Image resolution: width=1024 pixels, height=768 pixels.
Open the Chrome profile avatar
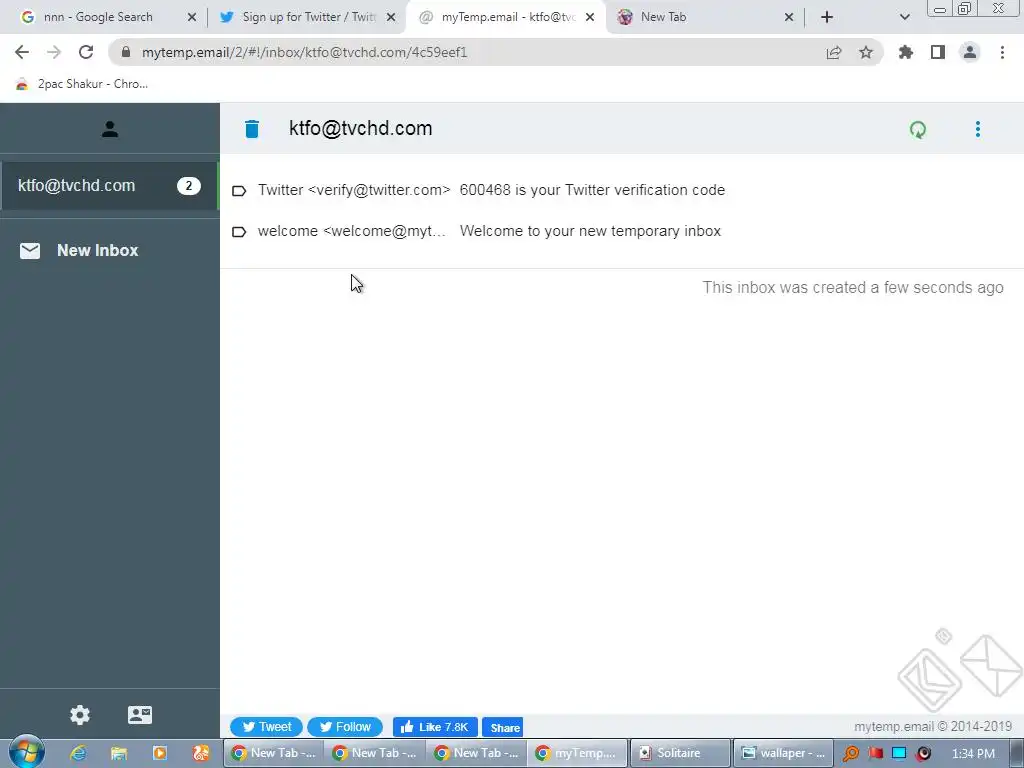tap(970, 52)
